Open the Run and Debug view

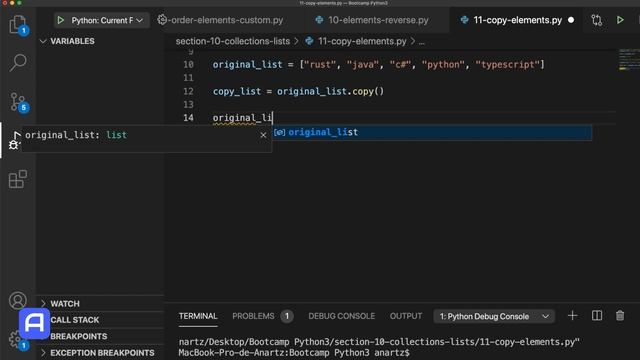[x=15, y=140]
